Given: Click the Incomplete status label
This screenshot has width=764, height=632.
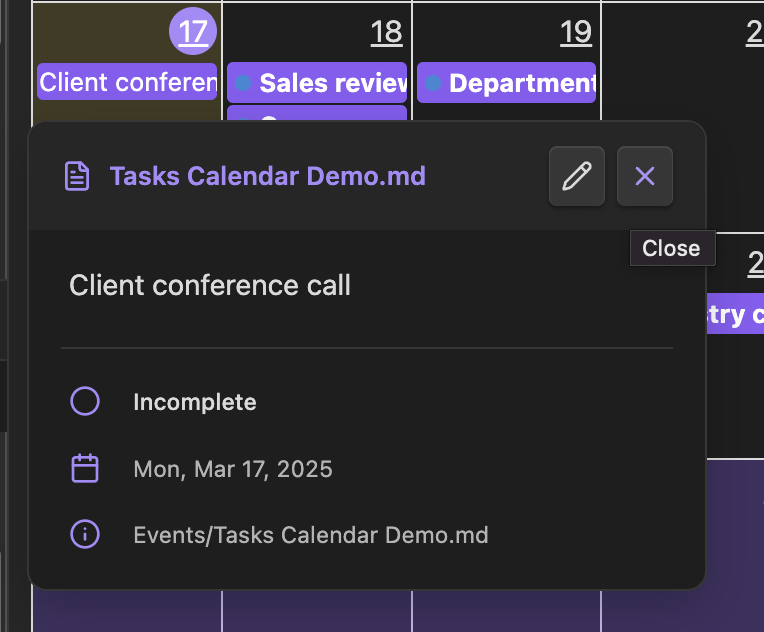Looking at the screenshot, I should (x=195, y=402).
